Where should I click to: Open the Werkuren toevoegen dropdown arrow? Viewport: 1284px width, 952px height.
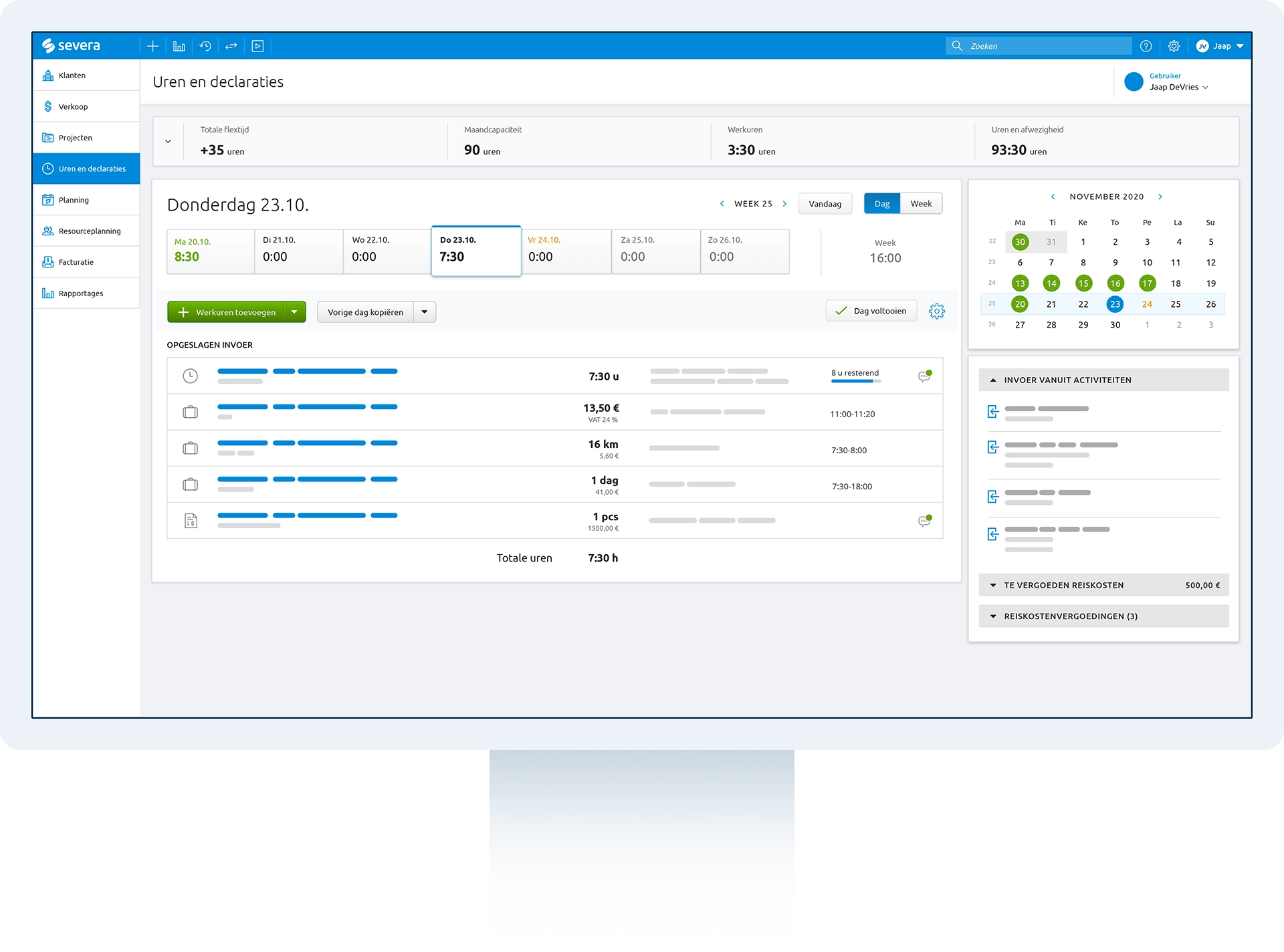294,312
